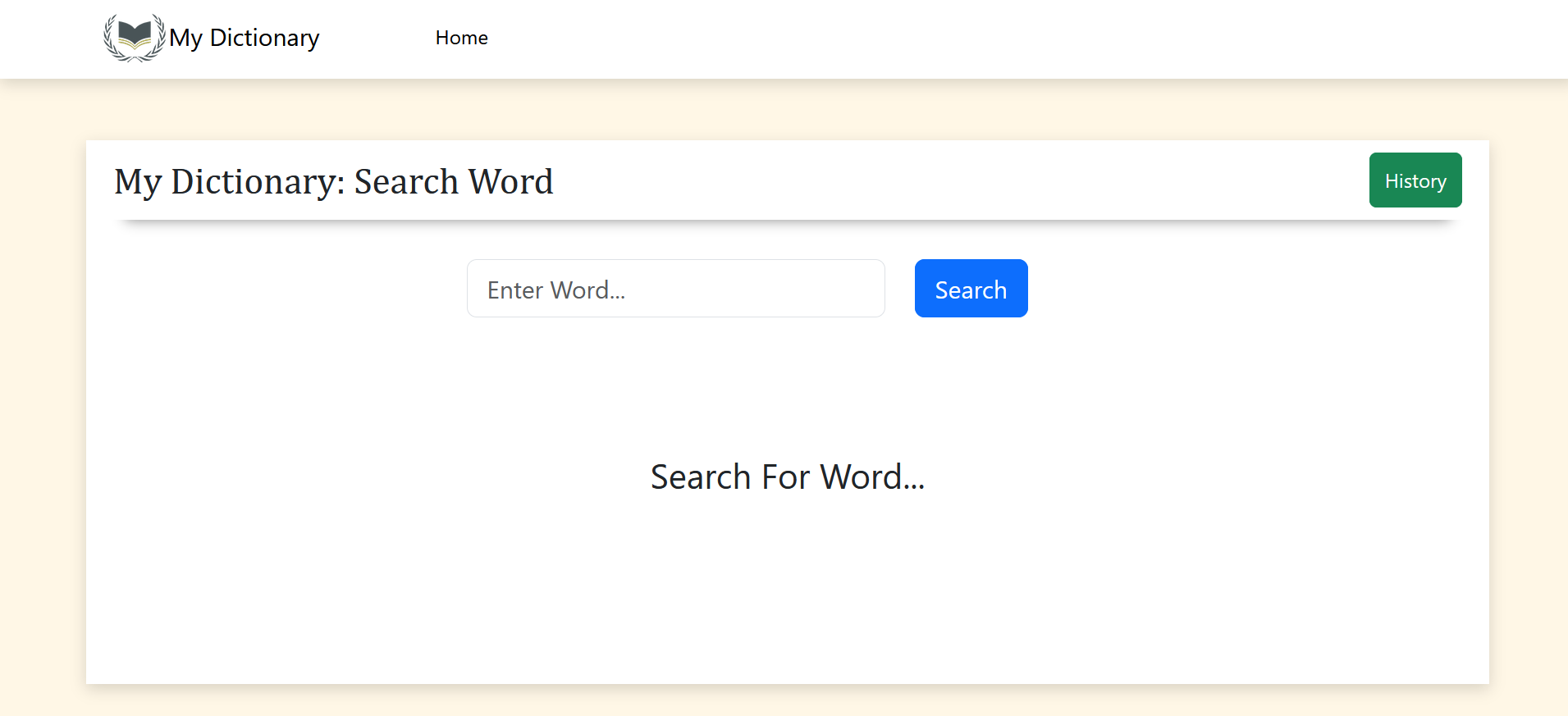Click the shadow divider under the heading
1568x716 pixels.
pyautogui.click(x=788, y=221)
